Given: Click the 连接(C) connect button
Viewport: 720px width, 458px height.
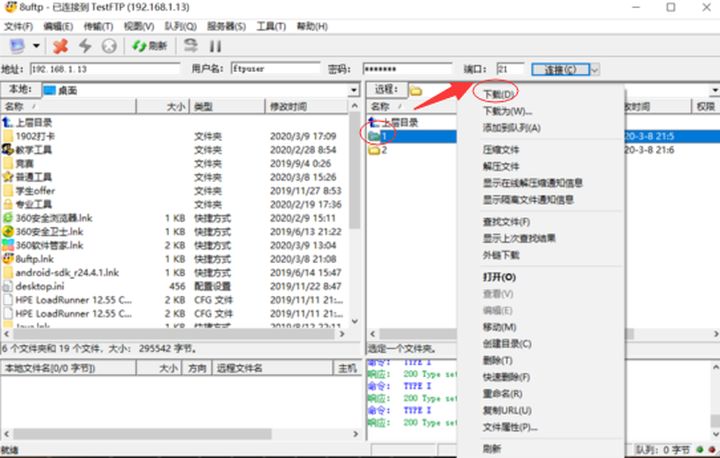Looking at the screenshot, I should (x=560, y=69).
